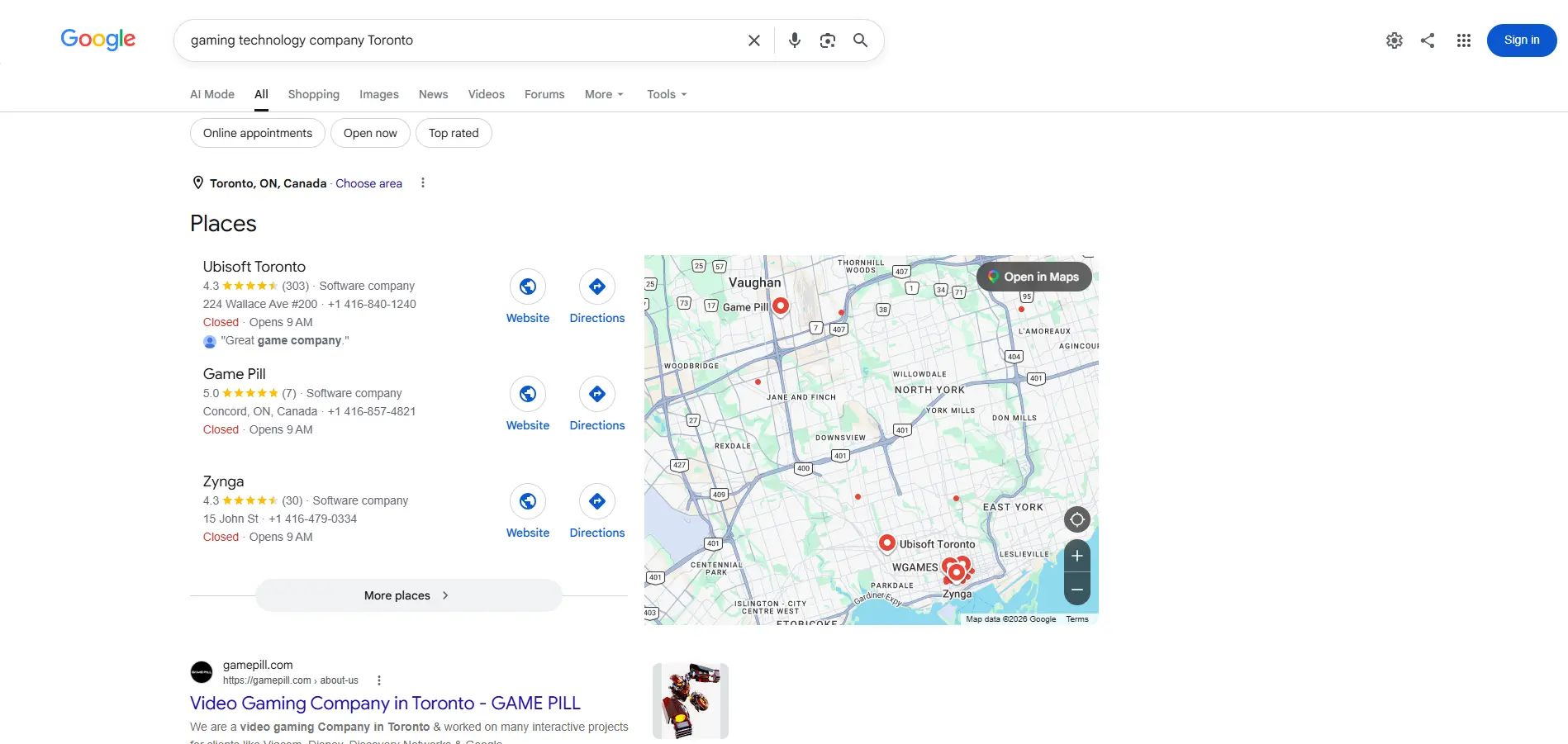The image size is (1568, 744).
Task: Get directions to Zynga
Action: pyautogui.click(x=597, y=501)
